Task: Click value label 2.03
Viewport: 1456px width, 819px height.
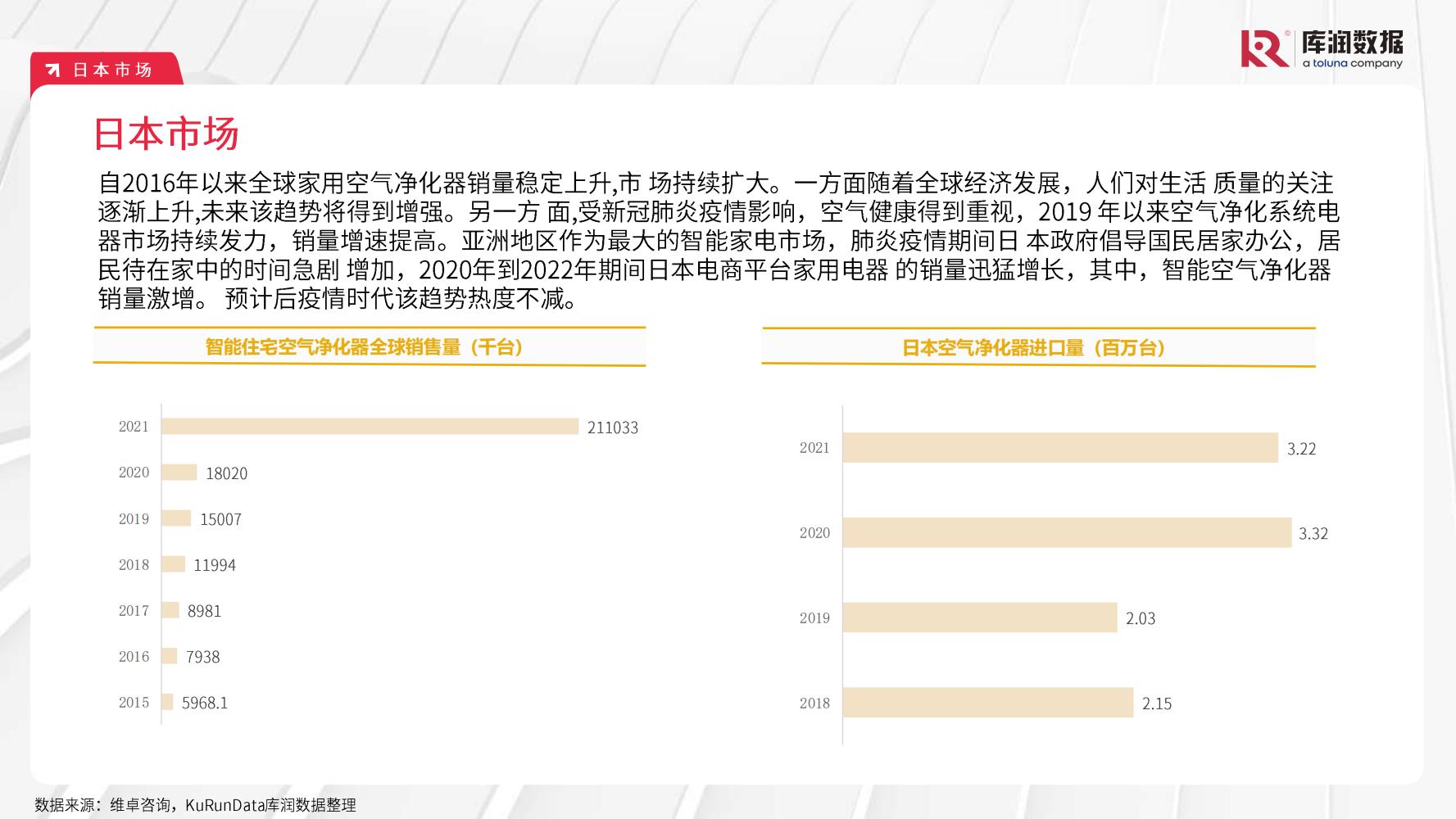Action: 1141,619
